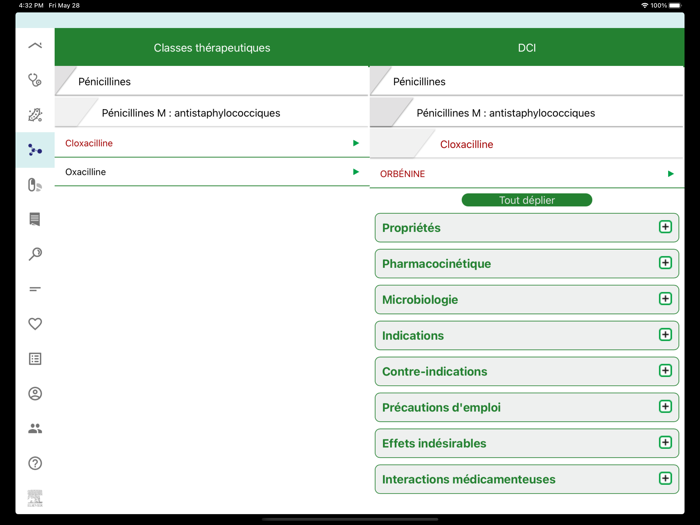
Task: Check the Wi-Fi status icon
Action: [x=644, y=5]
